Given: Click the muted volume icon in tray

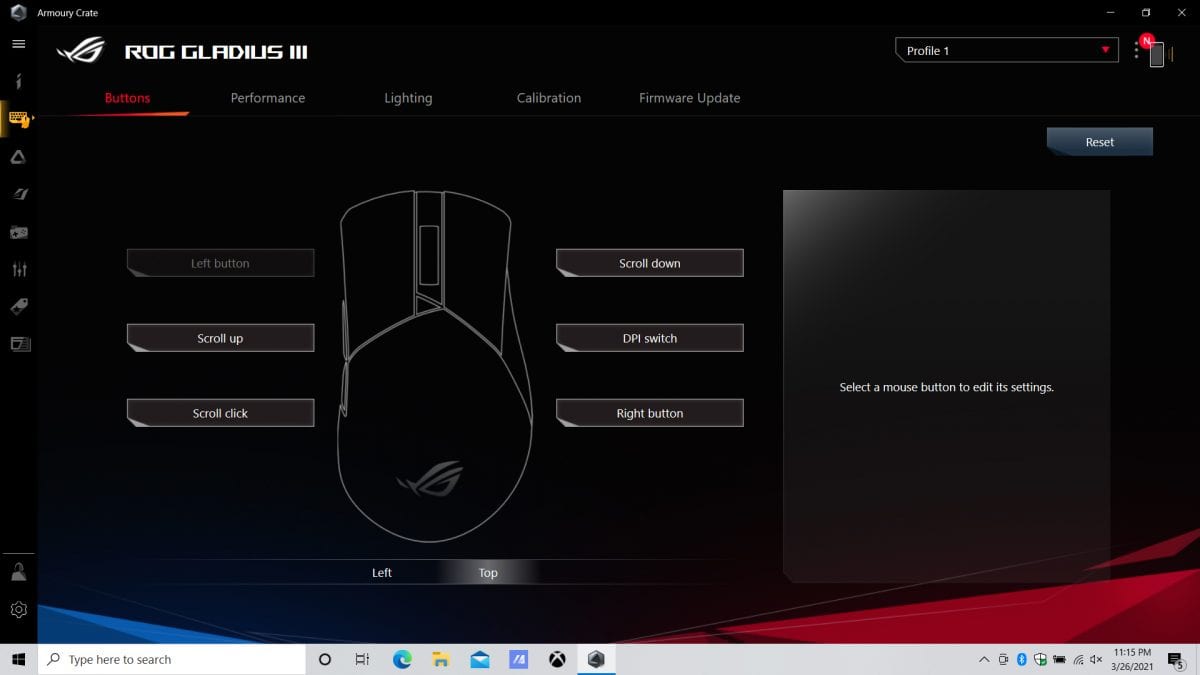Looking at the screenshot, I should click(x=1098, y=660).
